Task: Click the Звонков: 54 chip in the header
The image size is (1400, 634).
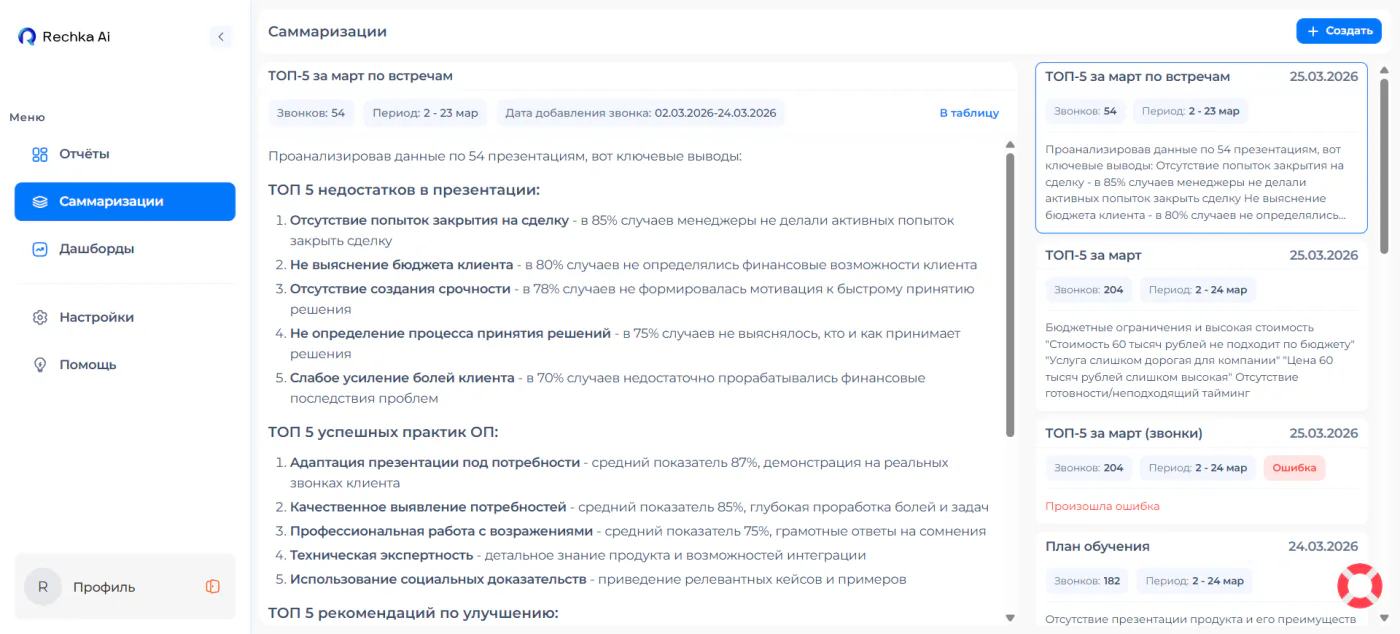Action: [311, 113]
